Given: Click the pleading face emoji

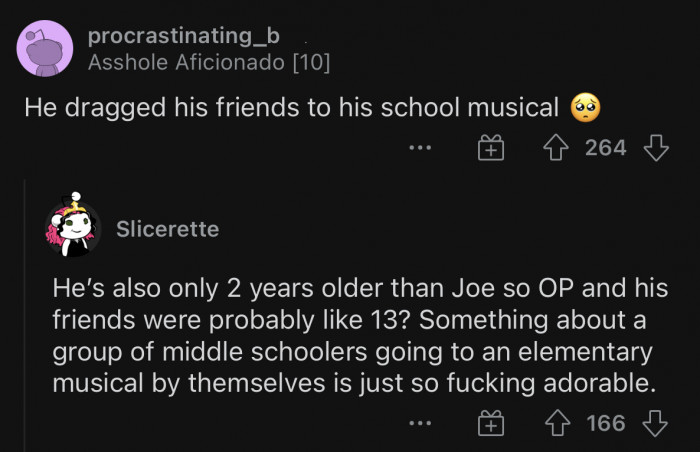Looking at the screenshot, I should pyautogui.click(x=584, y=107).
